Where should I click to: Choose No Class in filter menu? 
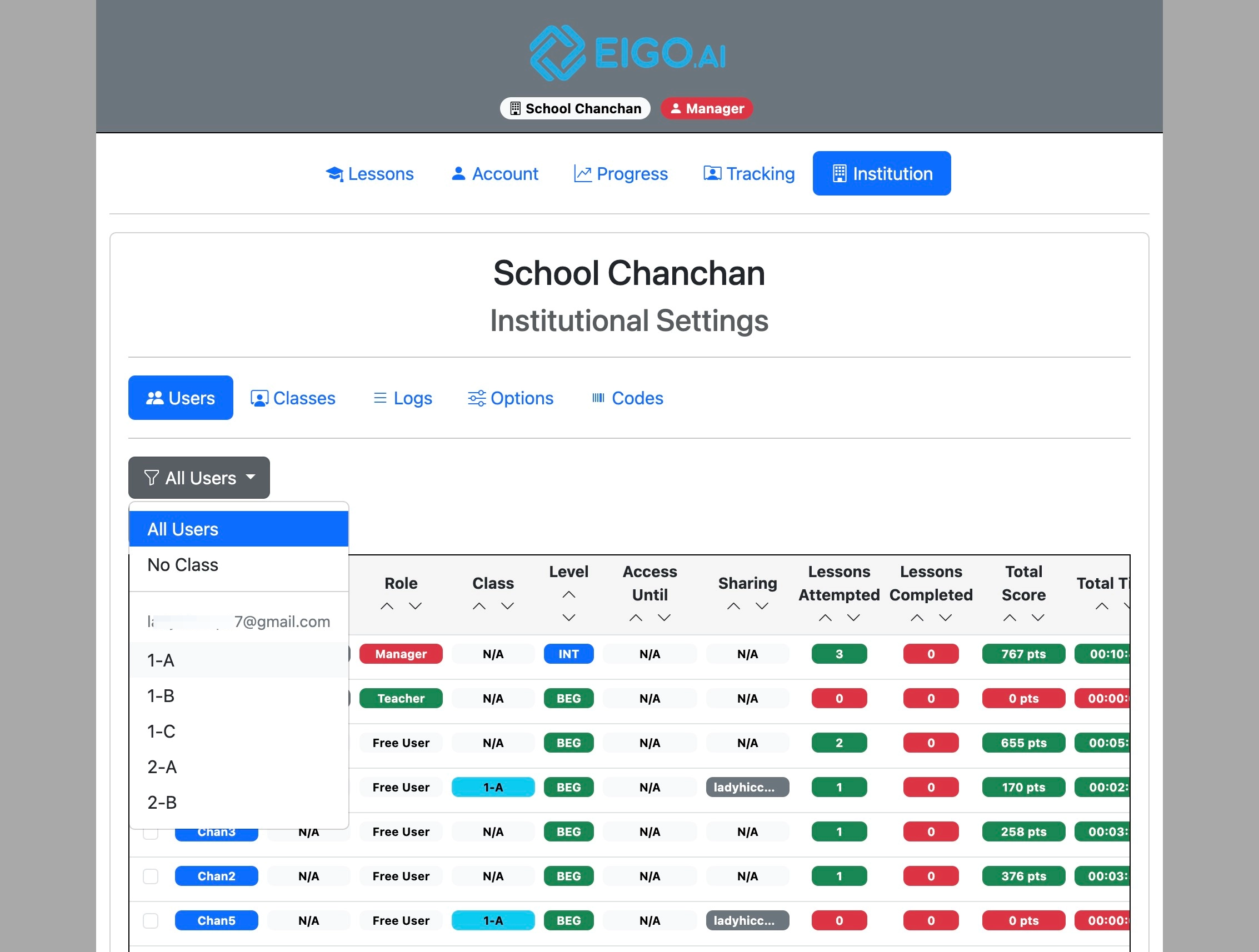pos(238,564)
